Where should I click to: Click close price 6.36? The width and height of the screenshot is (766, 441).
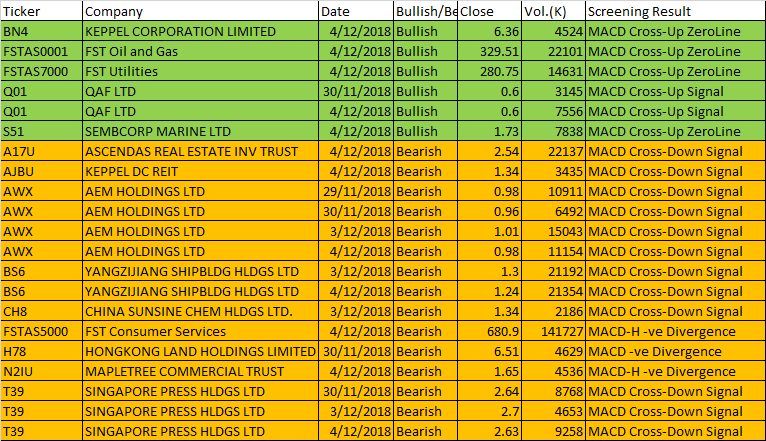tap(489, 31)
